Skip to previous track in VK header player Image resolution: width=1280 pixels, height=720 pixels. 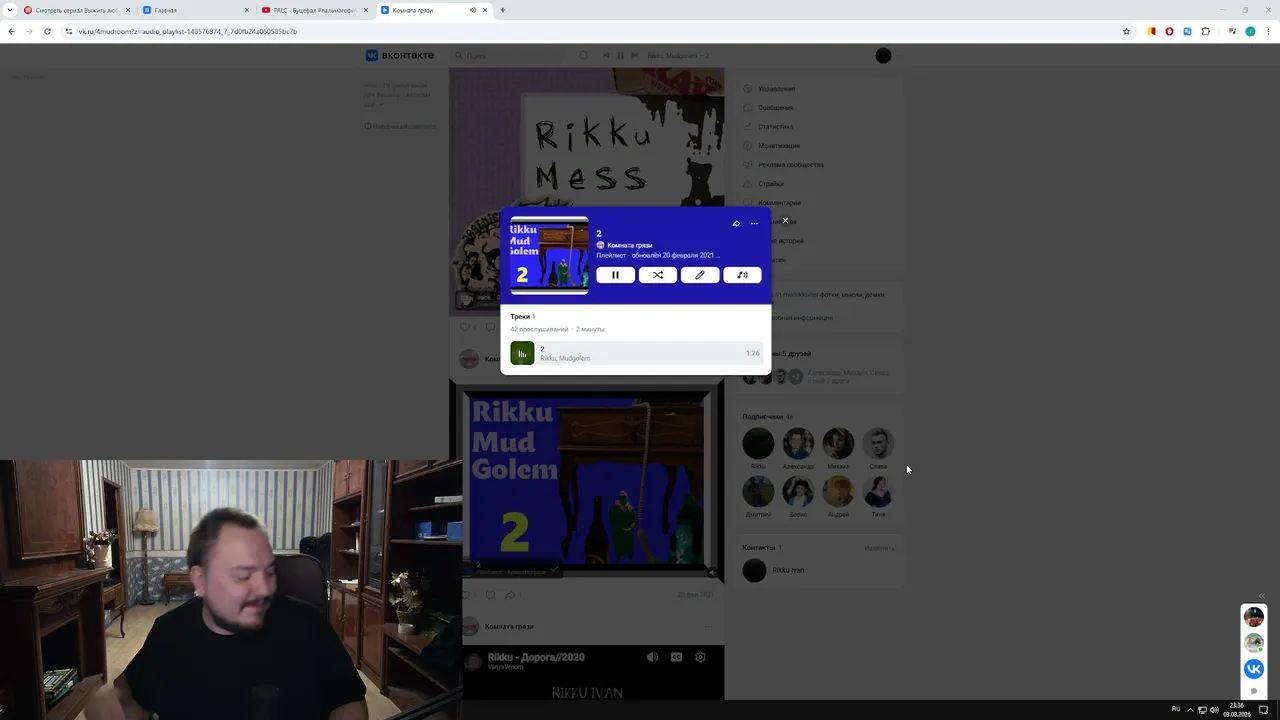(x=606, y=56)
